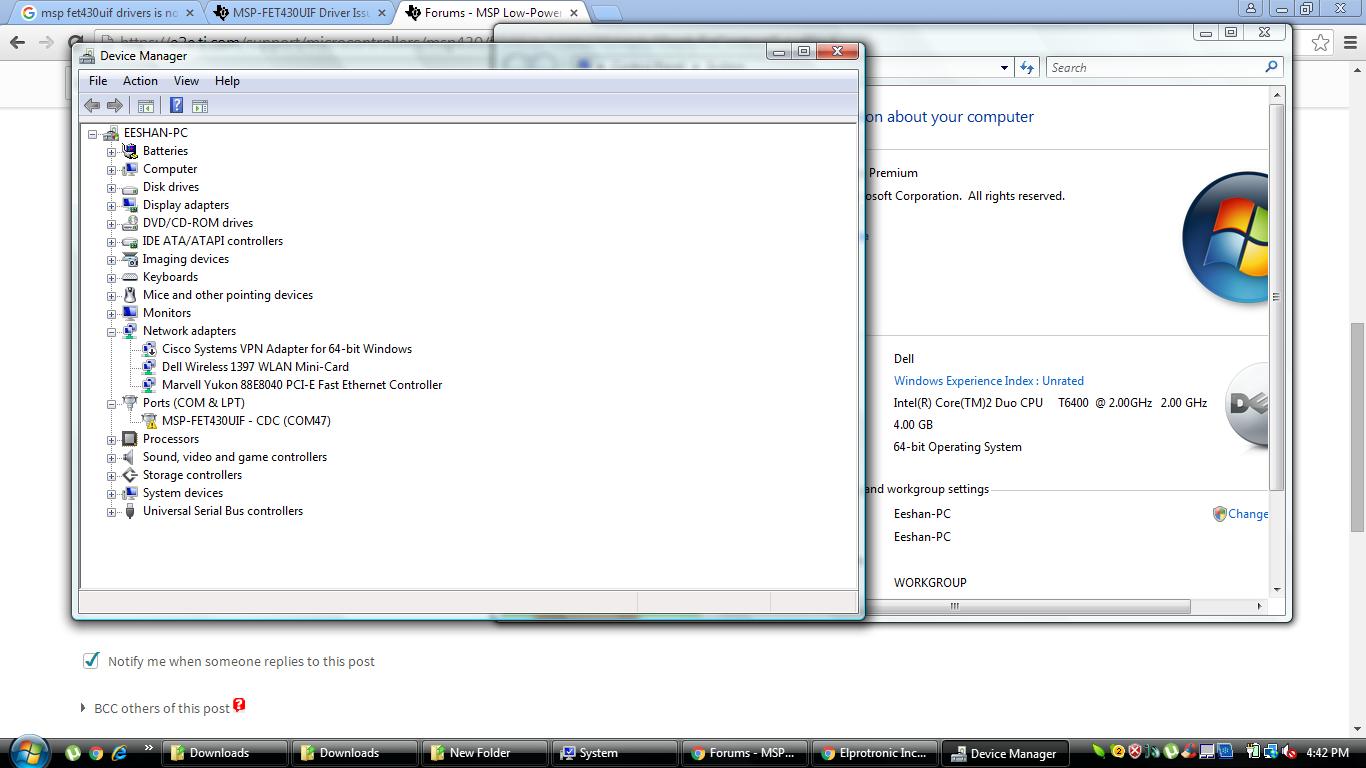This screenshot has height=768, width=1366.
Task: Click the Mice and other pointing devices icon
Action: [x=130, y=295]
